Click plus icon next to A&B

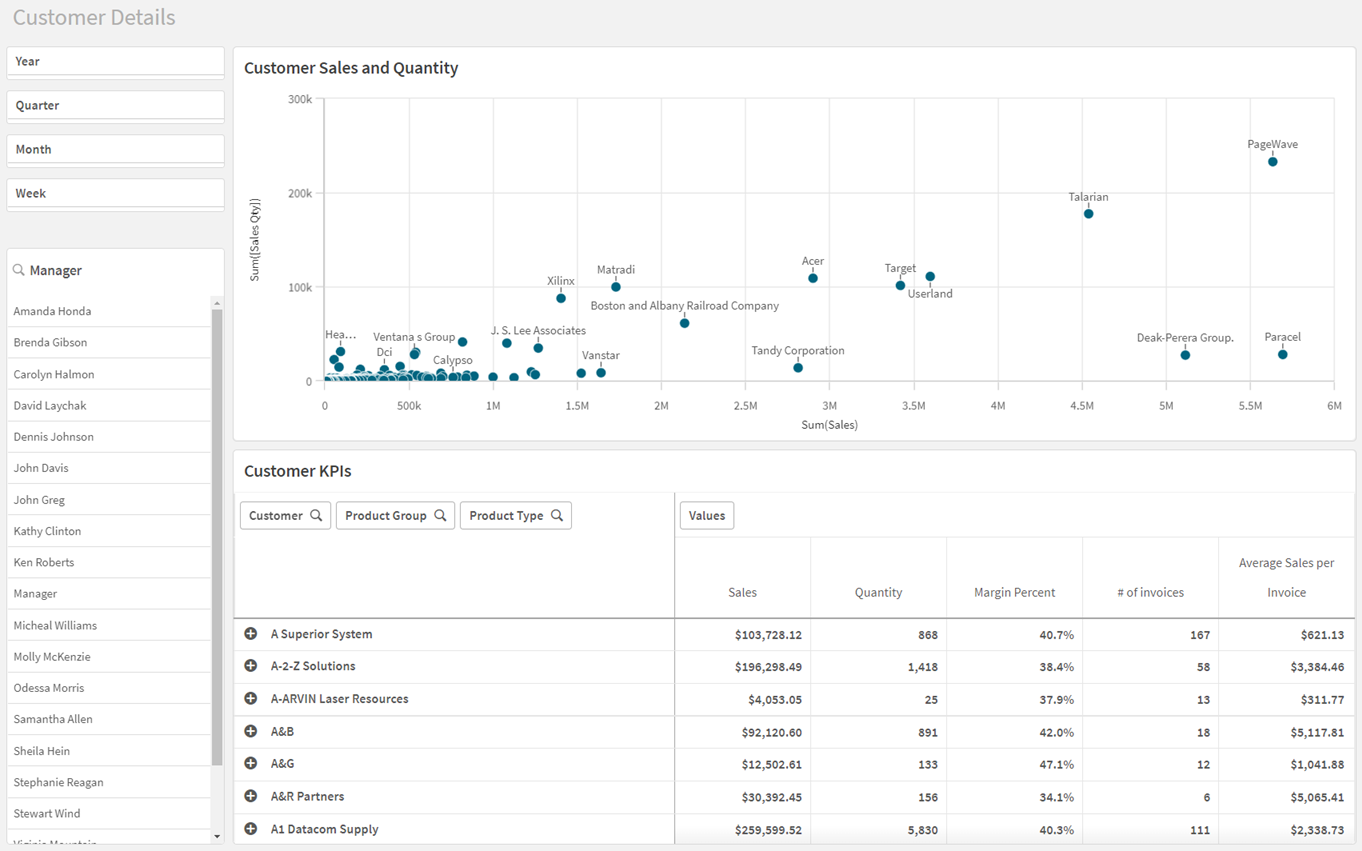coord(251,731)
